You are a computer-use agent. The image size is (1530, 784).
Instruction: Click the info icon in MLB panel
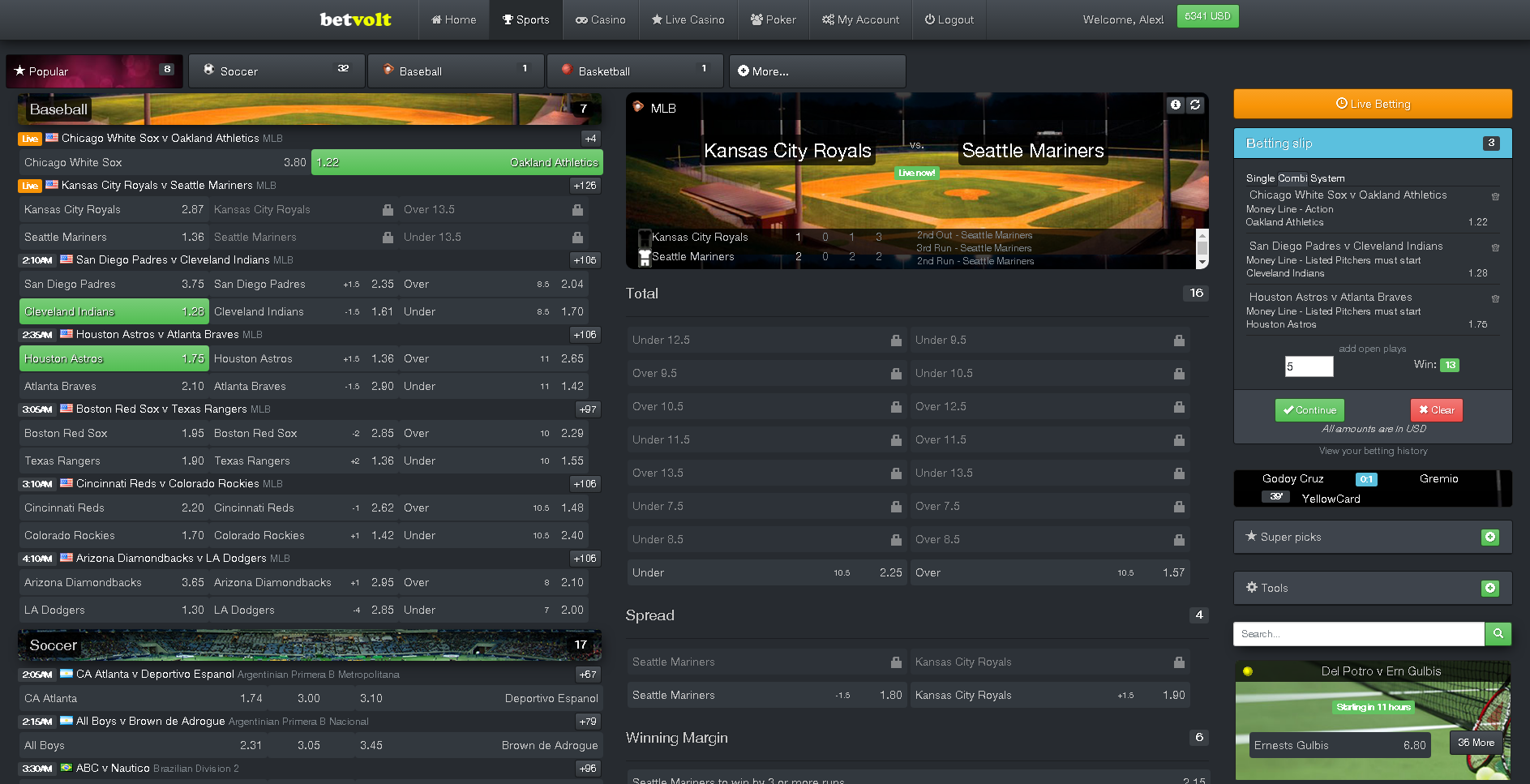1175,105
